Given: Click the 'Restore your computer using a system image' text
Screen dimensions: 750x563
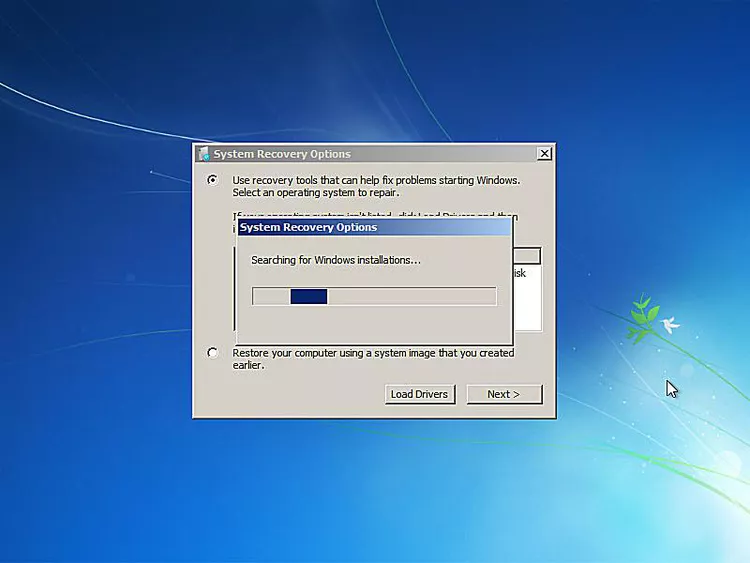Looking at the screenshot, I should [x=373, y=359].
